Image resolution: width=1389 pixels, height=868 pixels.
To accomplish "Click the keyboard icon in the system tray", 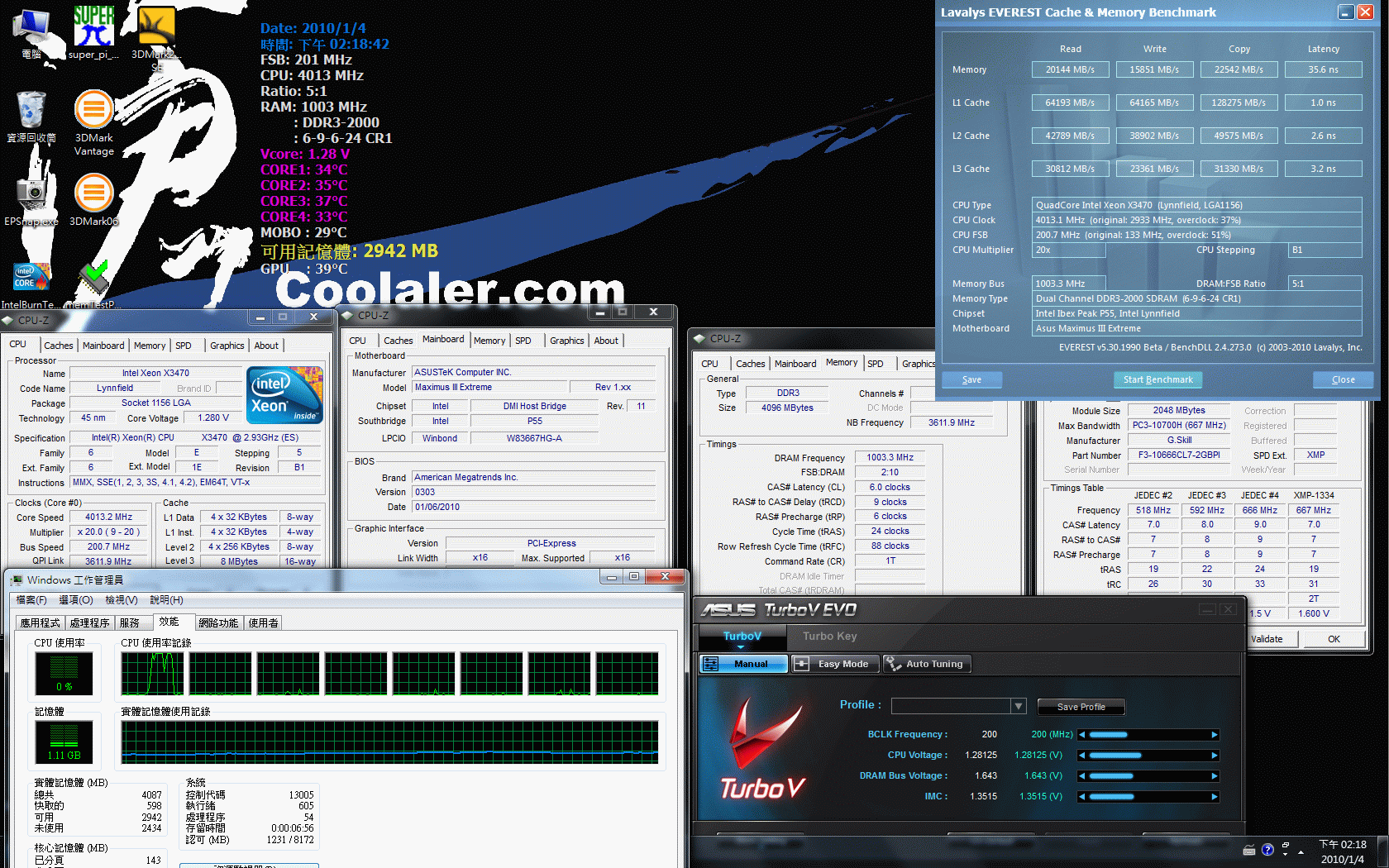I will point(1249,850).
